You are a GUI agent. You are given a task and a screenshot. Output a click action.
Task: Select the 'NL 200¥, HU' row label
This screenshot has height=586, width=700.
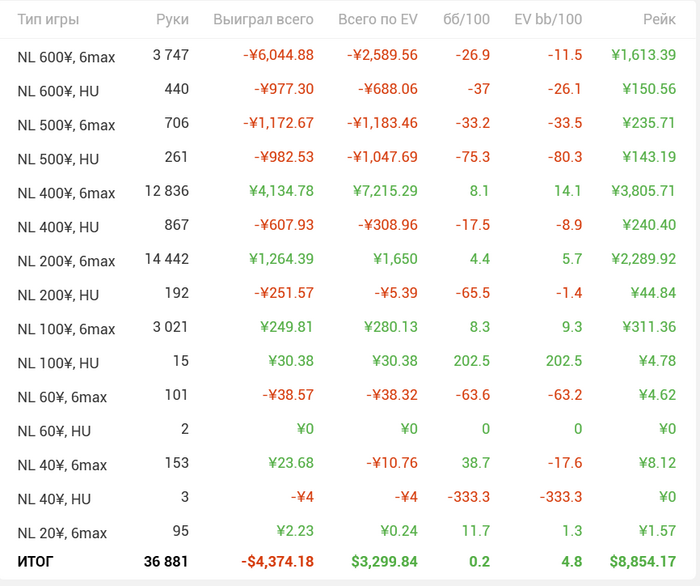pyautogui.click(x=58, y=295)
